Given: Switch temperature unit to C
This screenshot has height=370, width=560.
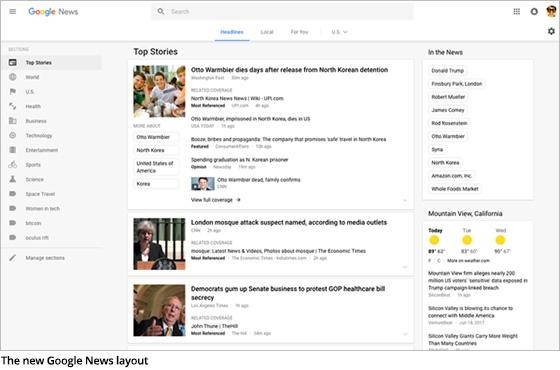Looking at the screenshot, I should [x=439, y=261].
